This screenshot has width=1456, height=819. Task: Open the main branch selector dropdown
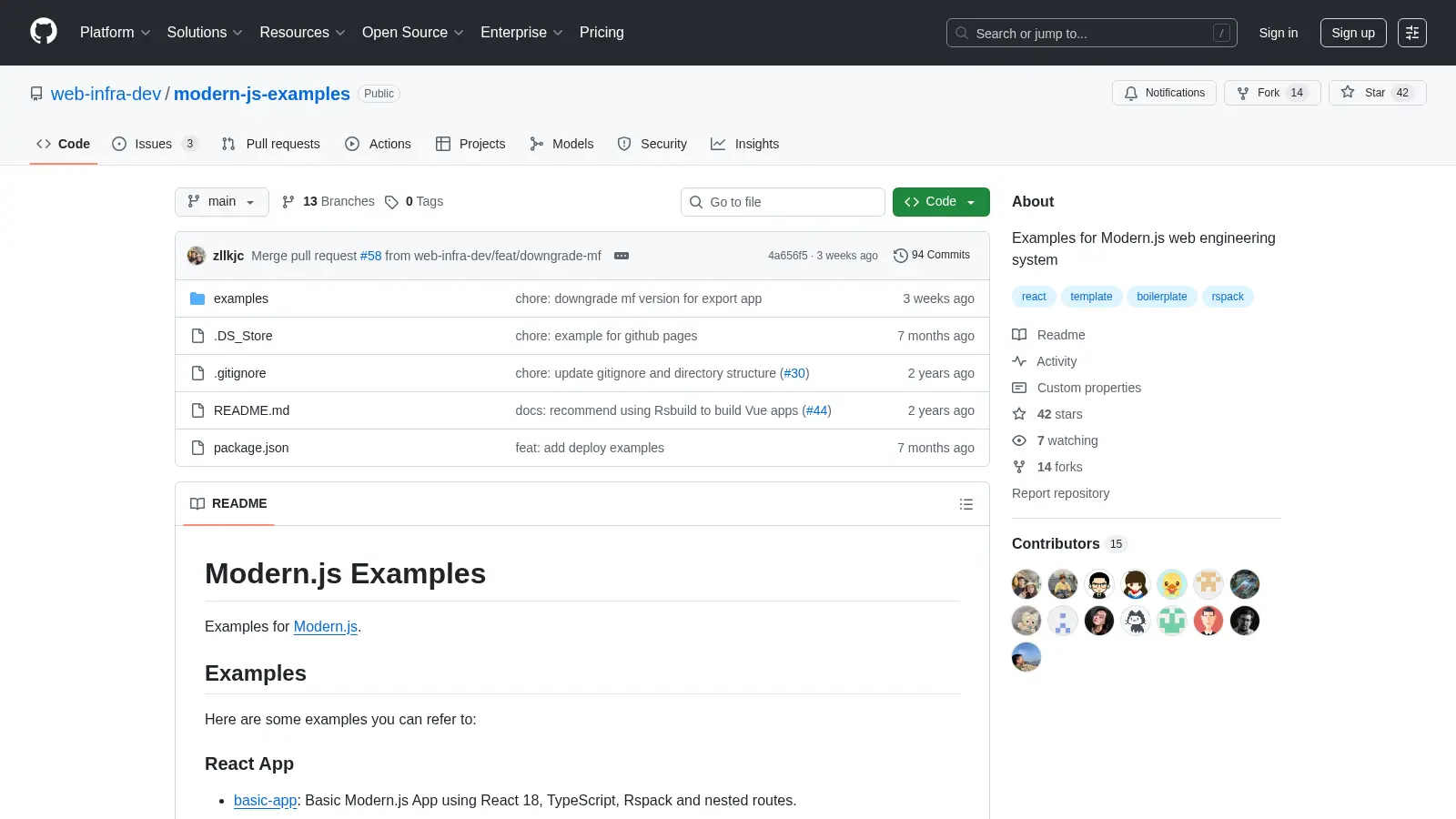(222, 202)
